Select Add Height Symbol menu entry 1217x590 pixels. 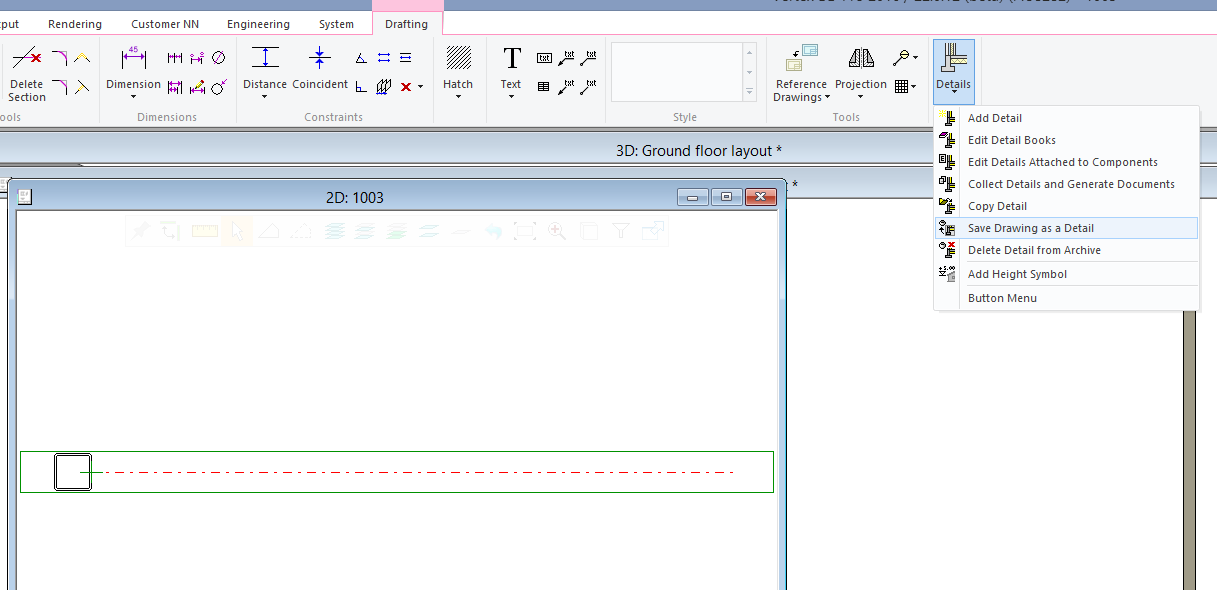[1017, 274]
